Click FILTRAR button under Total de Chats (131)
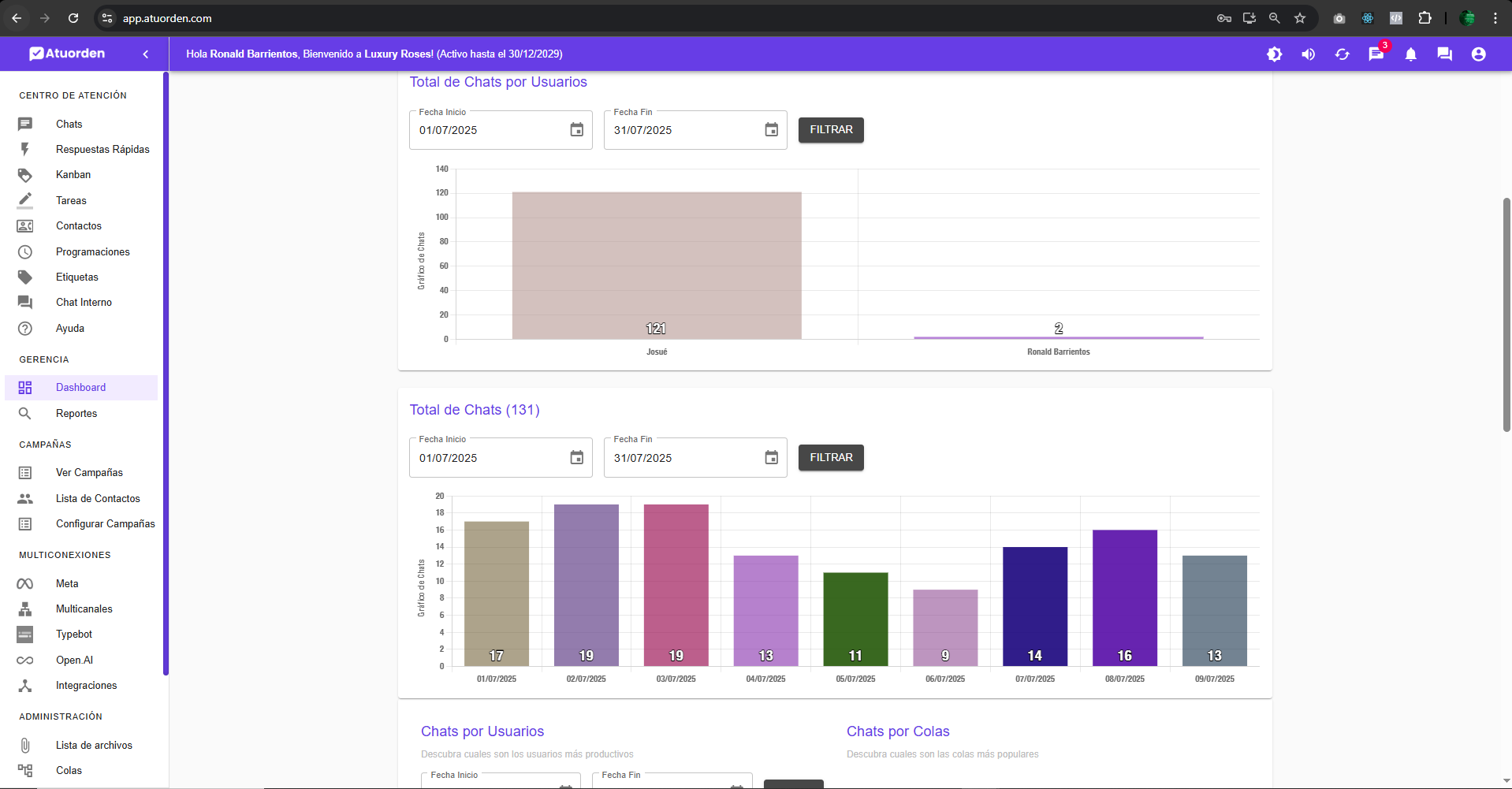Image resolution: width=1512 pixels, height=789 pixels. coord(831,458)
